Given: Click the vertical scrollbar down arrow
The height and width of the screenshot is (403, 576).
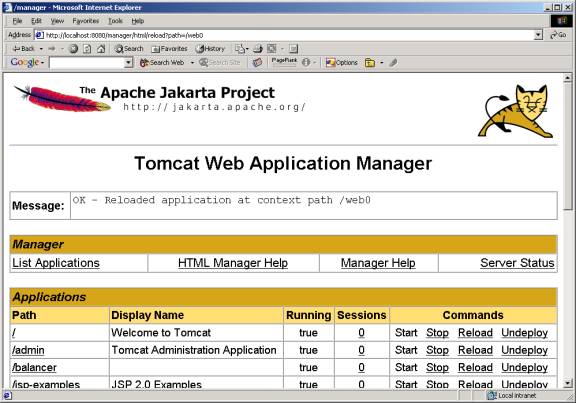Looking at the screenshot, I should 568,383.
